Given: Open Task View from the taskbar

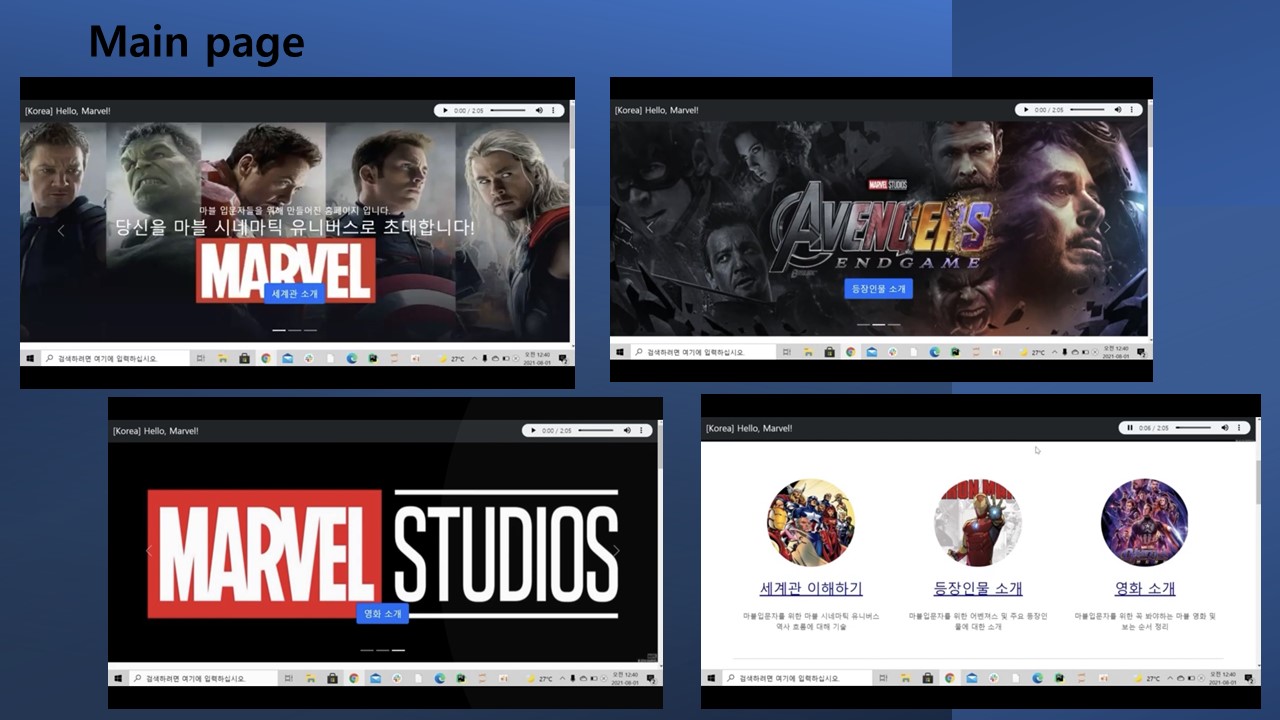Looking at the screenshot, I should pyautogui.click(x=202, y=358).
